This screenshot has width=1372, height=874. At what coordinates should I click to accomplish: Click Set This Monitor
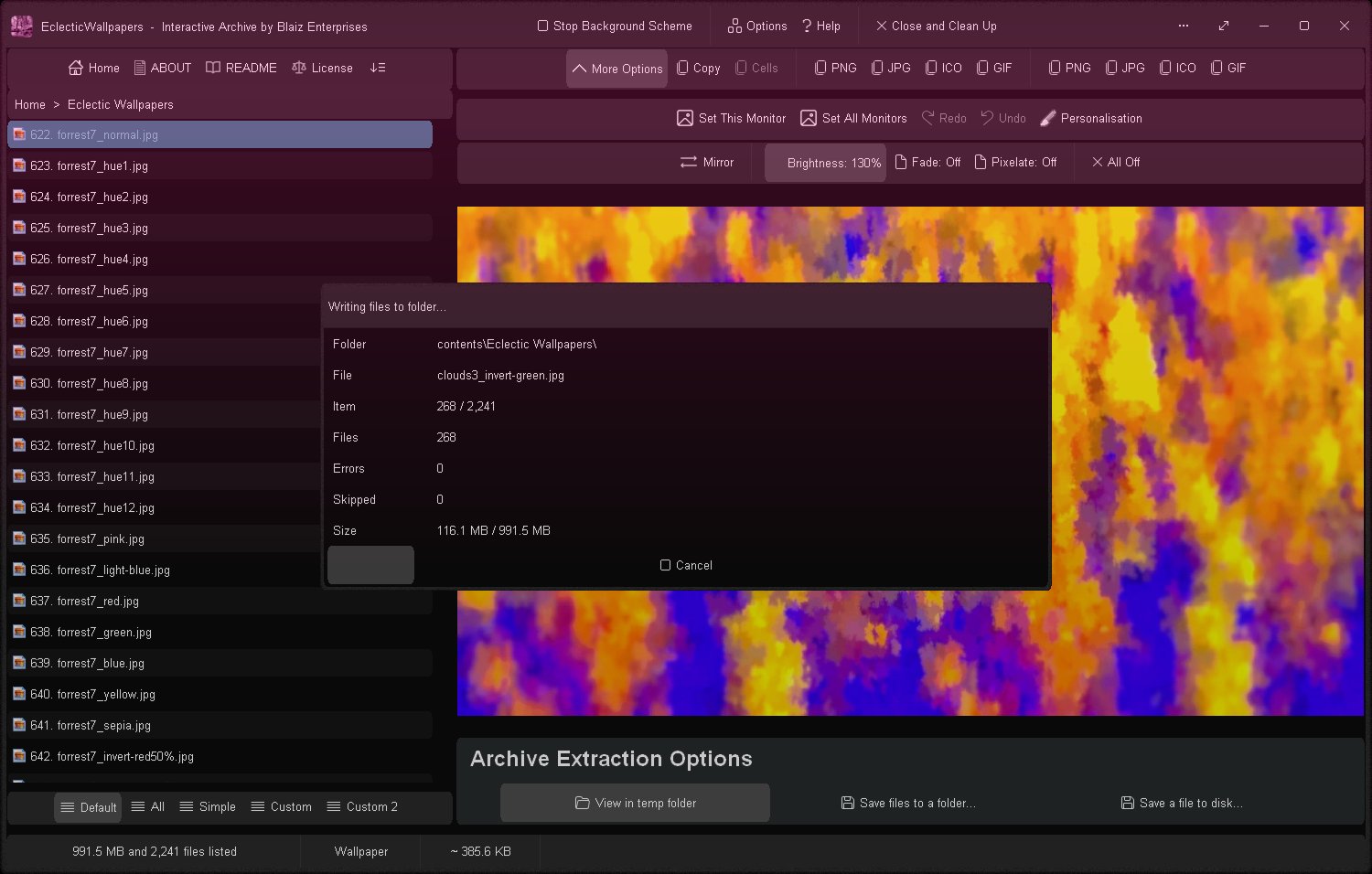[x=732, y=119]
